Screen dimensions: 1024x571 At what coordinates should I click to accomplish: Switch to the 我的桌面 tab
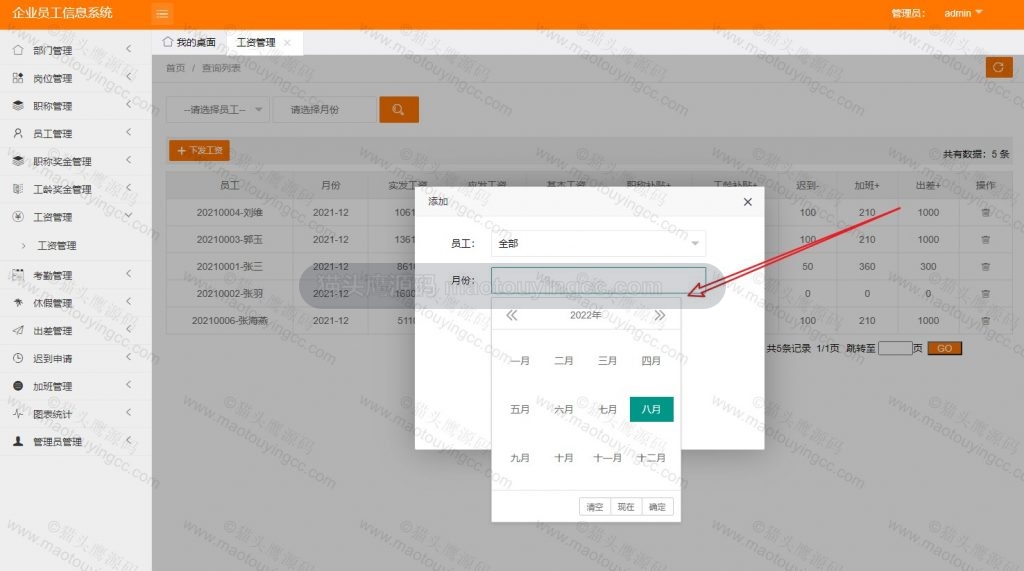tap(189, 42)
